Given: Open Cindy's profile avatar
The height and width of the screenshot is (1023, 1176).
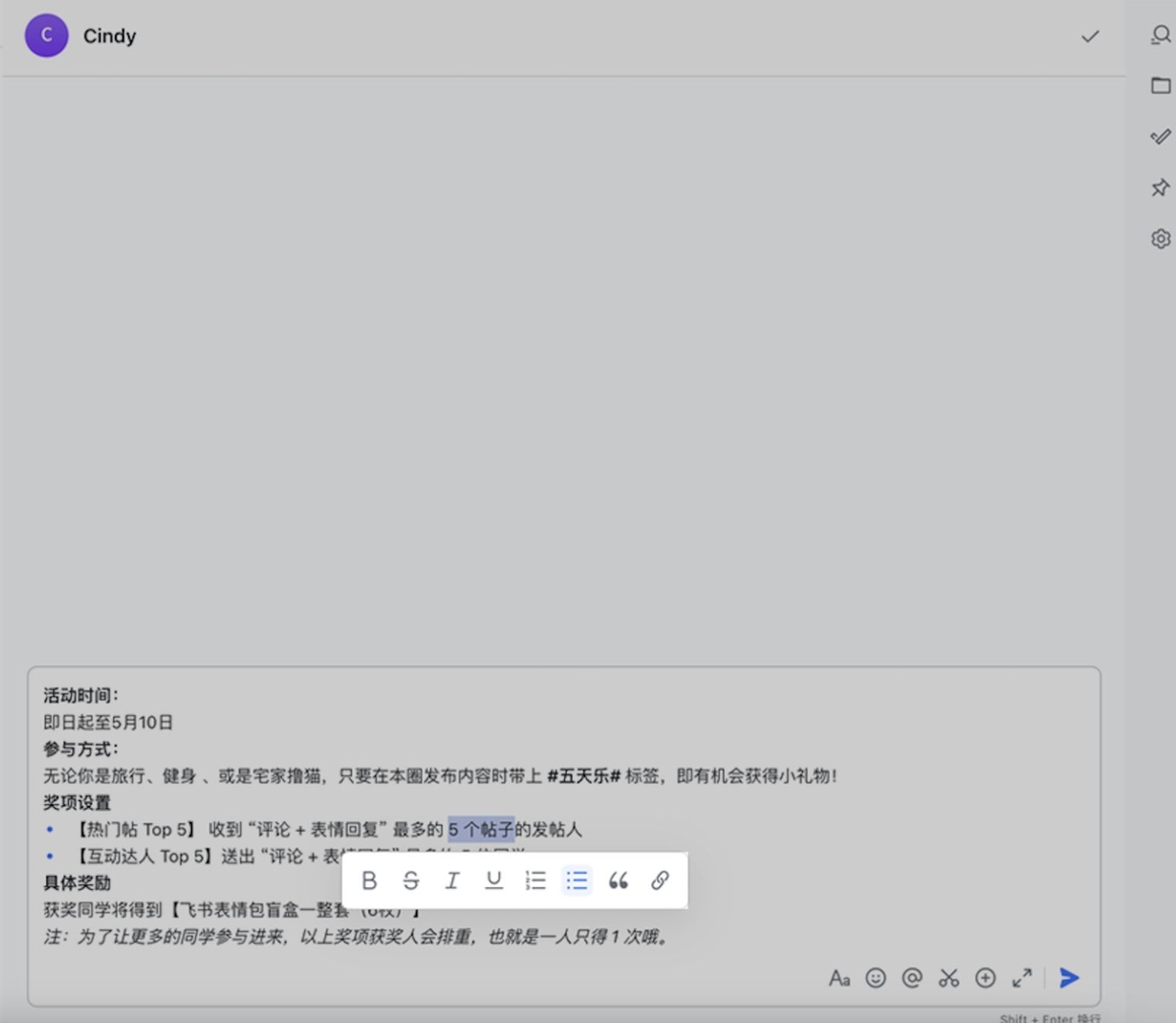Looking at the screenshot, I should tap(46, 36).
